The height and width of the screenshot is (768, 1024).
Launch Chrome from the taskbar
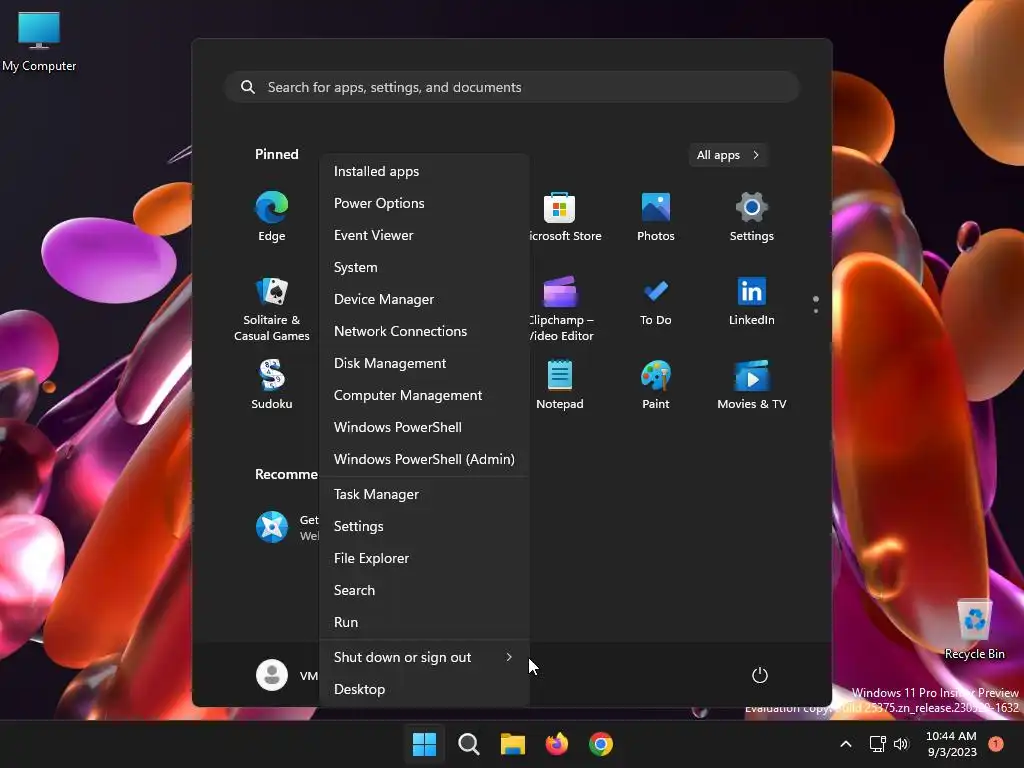pos(601,744)
